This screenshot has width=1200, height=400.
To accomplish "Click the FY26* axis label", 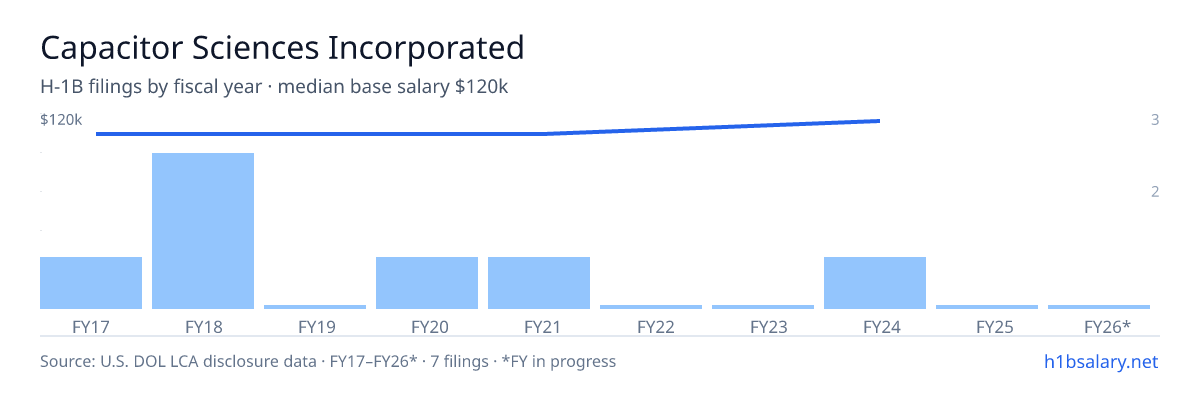I will click(x=1107, y=326).
